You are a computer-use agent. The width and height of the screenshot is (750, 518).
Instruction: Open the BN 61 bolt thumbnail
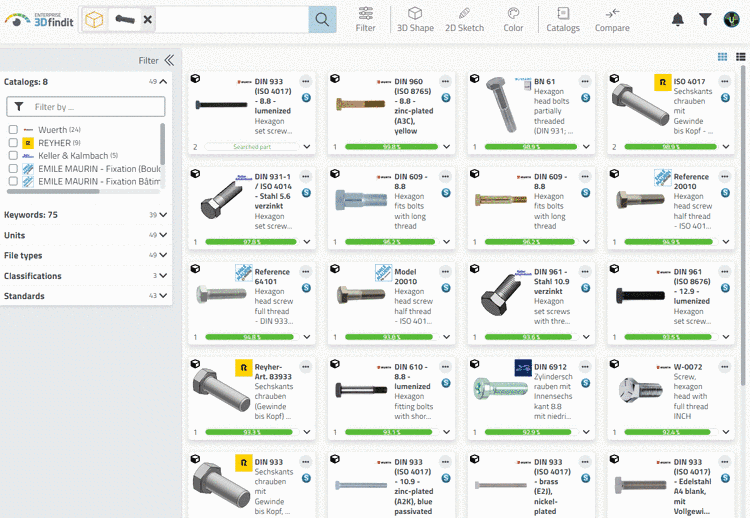[502, 105]
